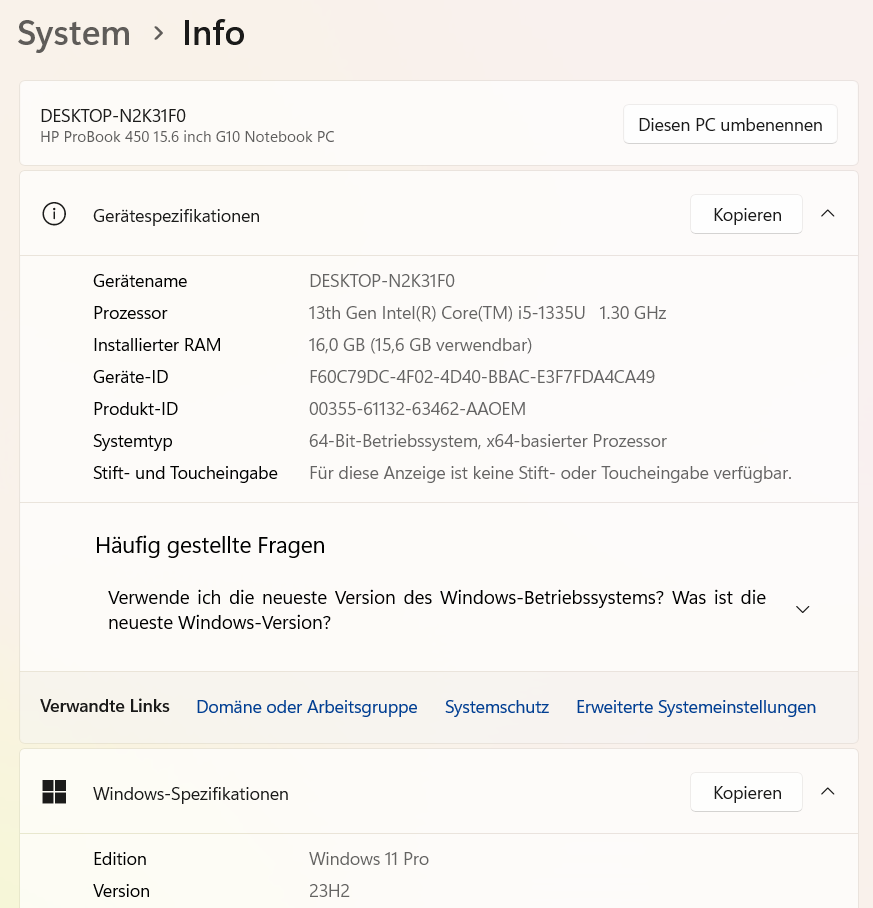Copy the Windows specifications with Kopieren
Image resolution: width=873 pixels, height=908 pixels.
(x=746, y=792)
